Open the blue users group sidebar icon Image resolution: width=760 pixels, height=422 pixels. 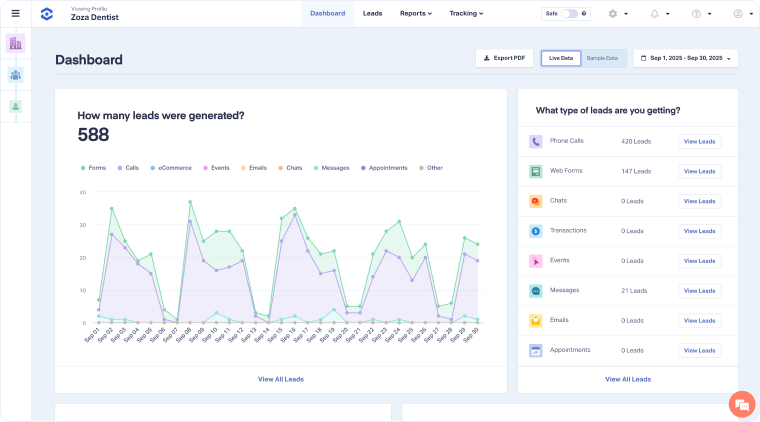(15, 75)
